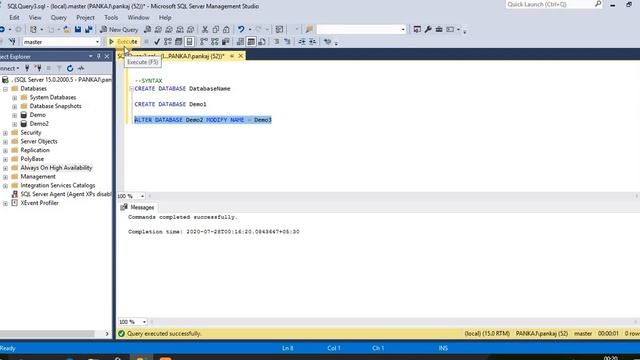Toggle the Results to Text icon

[x=240, y=42]
